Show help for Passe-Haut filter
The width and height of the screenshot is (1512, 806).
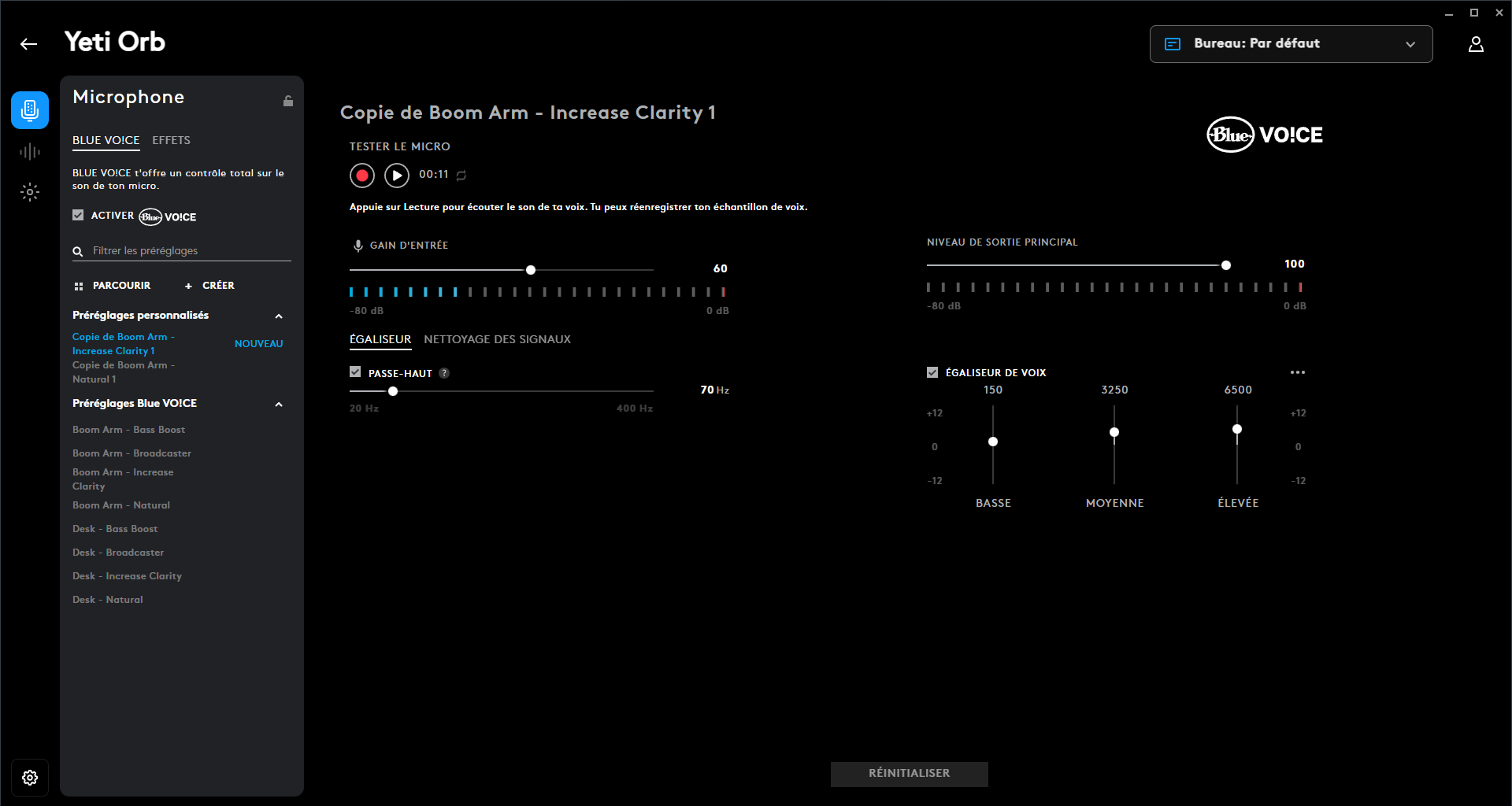[x=444, y=373]
